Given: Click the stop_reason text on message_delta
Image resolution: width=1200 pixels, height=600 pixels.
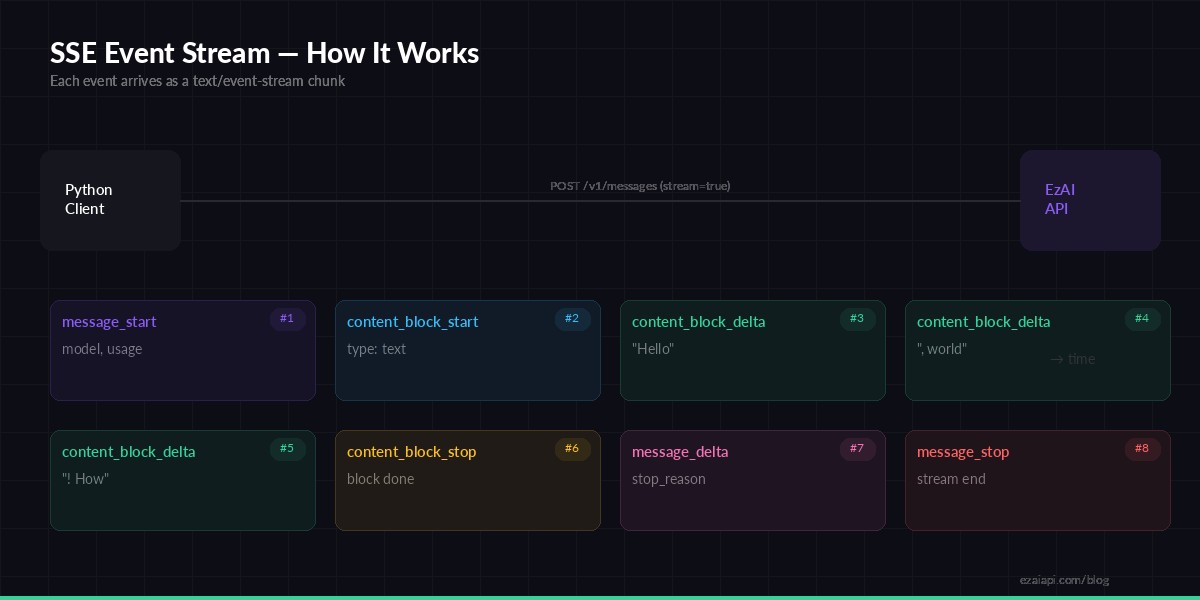Looking at the screenshot, I should point(668,479).
